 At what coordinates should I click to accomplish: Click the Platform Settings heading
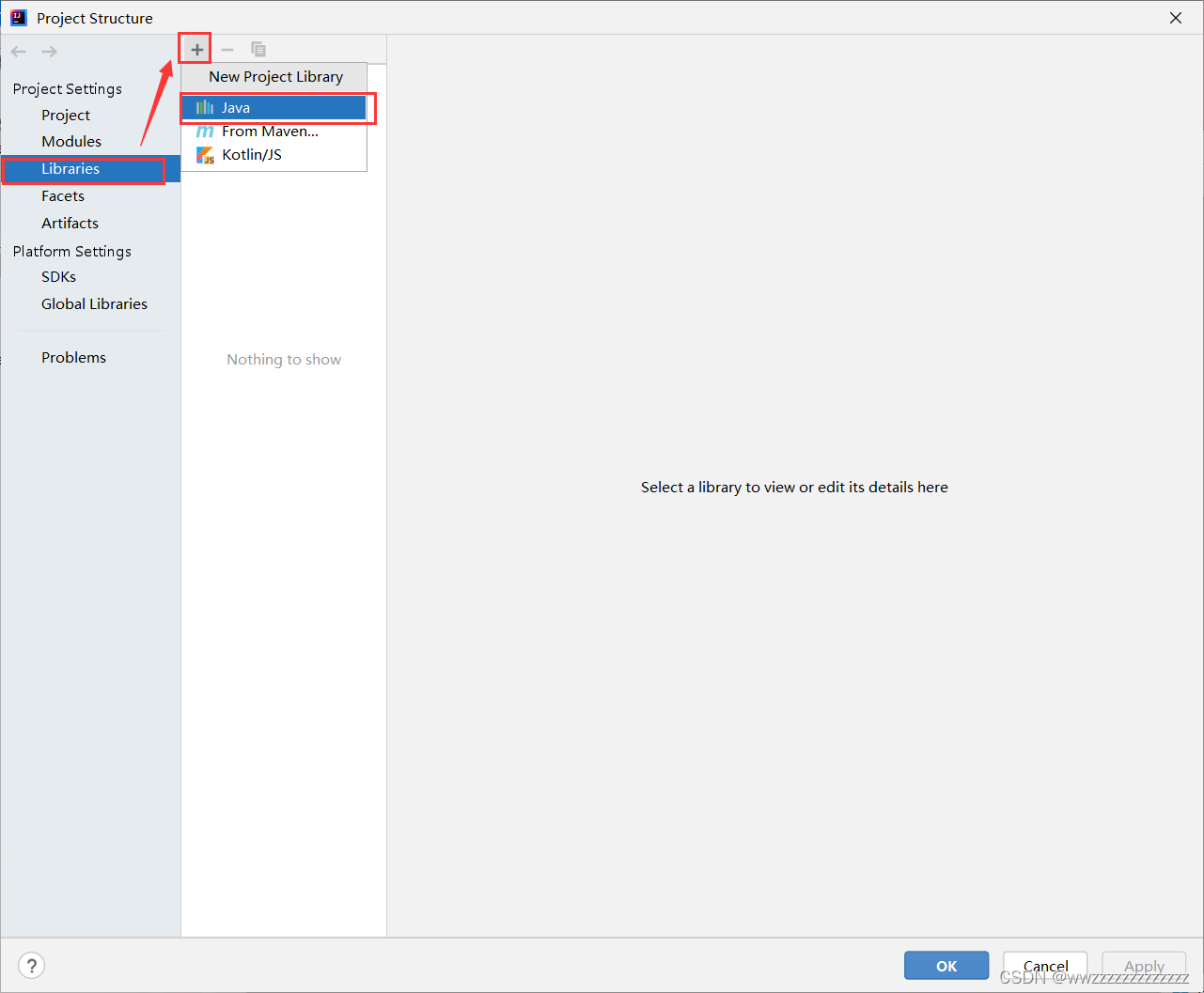[x=72, y=251]
